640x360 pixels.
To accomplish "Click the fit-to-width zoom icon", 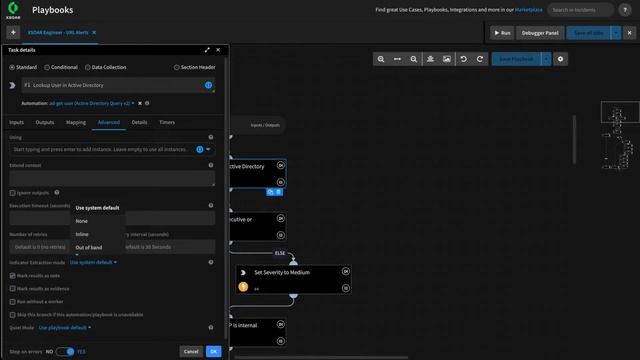I will [397, 59].
